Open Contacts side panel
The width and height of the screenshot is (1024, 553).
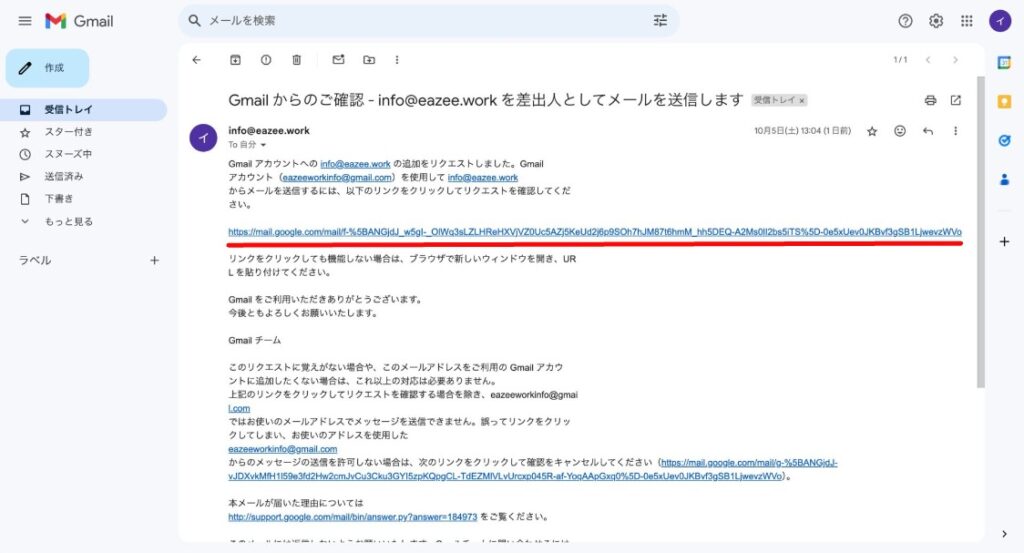click(1004, 180)
